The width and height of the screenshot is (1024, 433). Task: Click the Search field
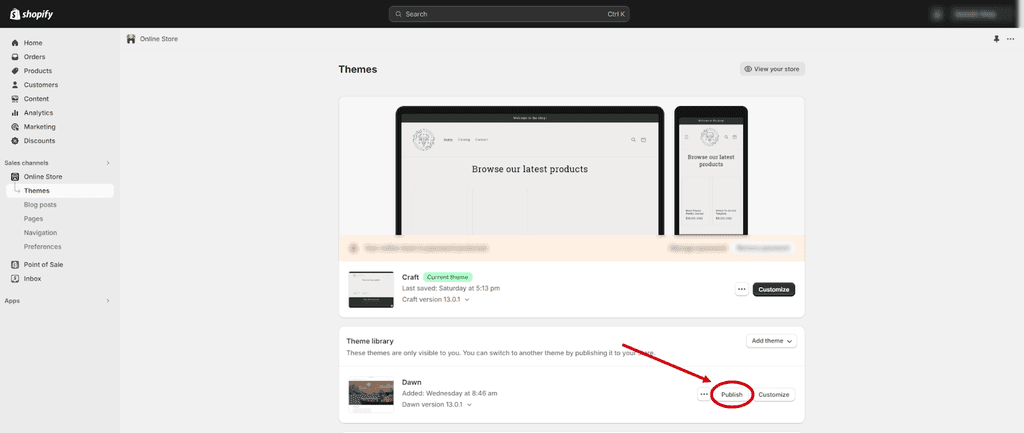click(x=509, y=14)
